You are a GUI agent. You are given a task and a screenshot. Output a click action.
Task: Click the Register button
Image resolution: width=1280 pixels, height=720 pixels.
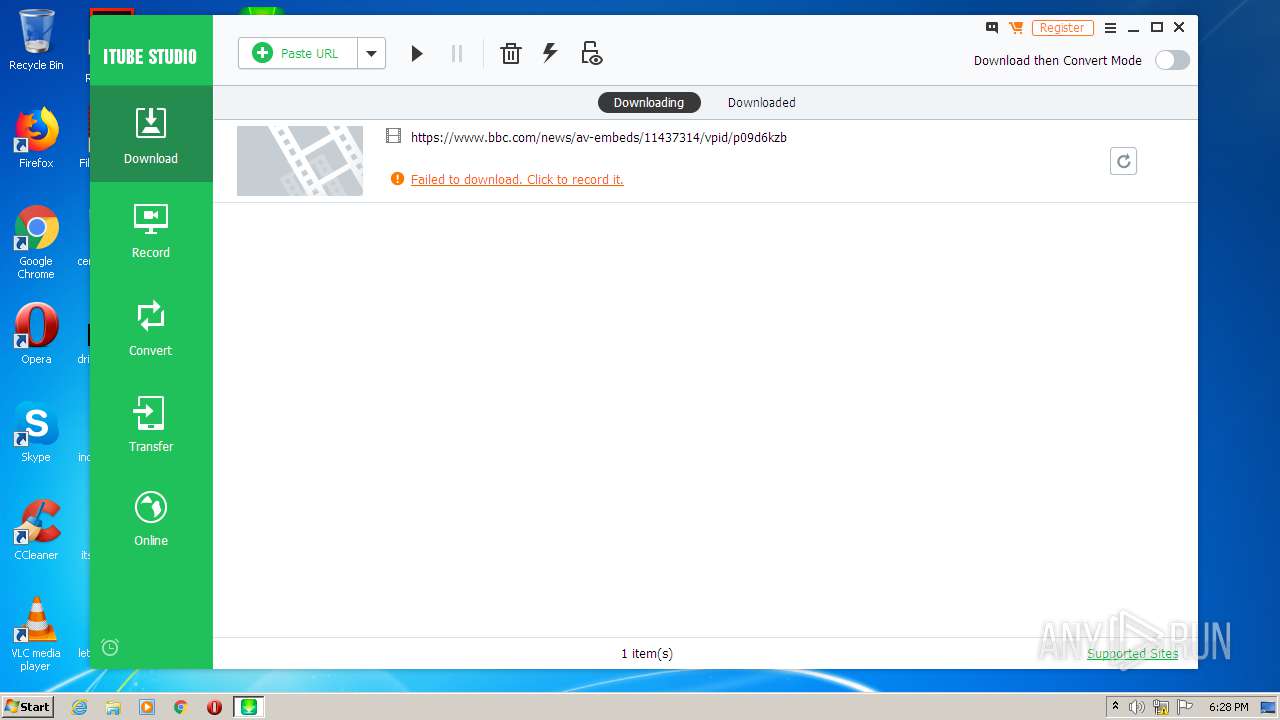tap(1062, 28)
